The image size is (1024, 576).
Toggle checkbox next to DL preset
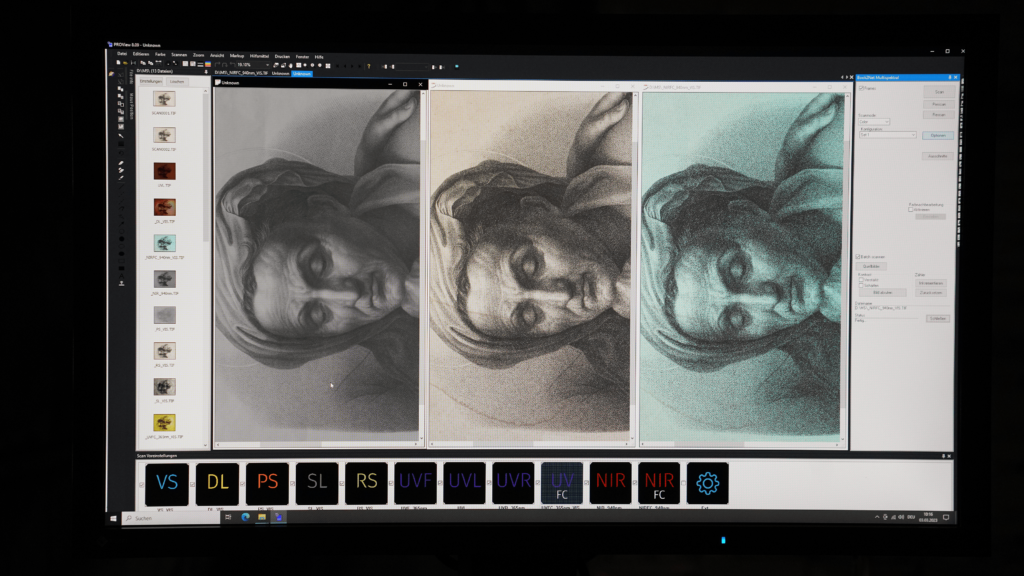coord(192,484)
